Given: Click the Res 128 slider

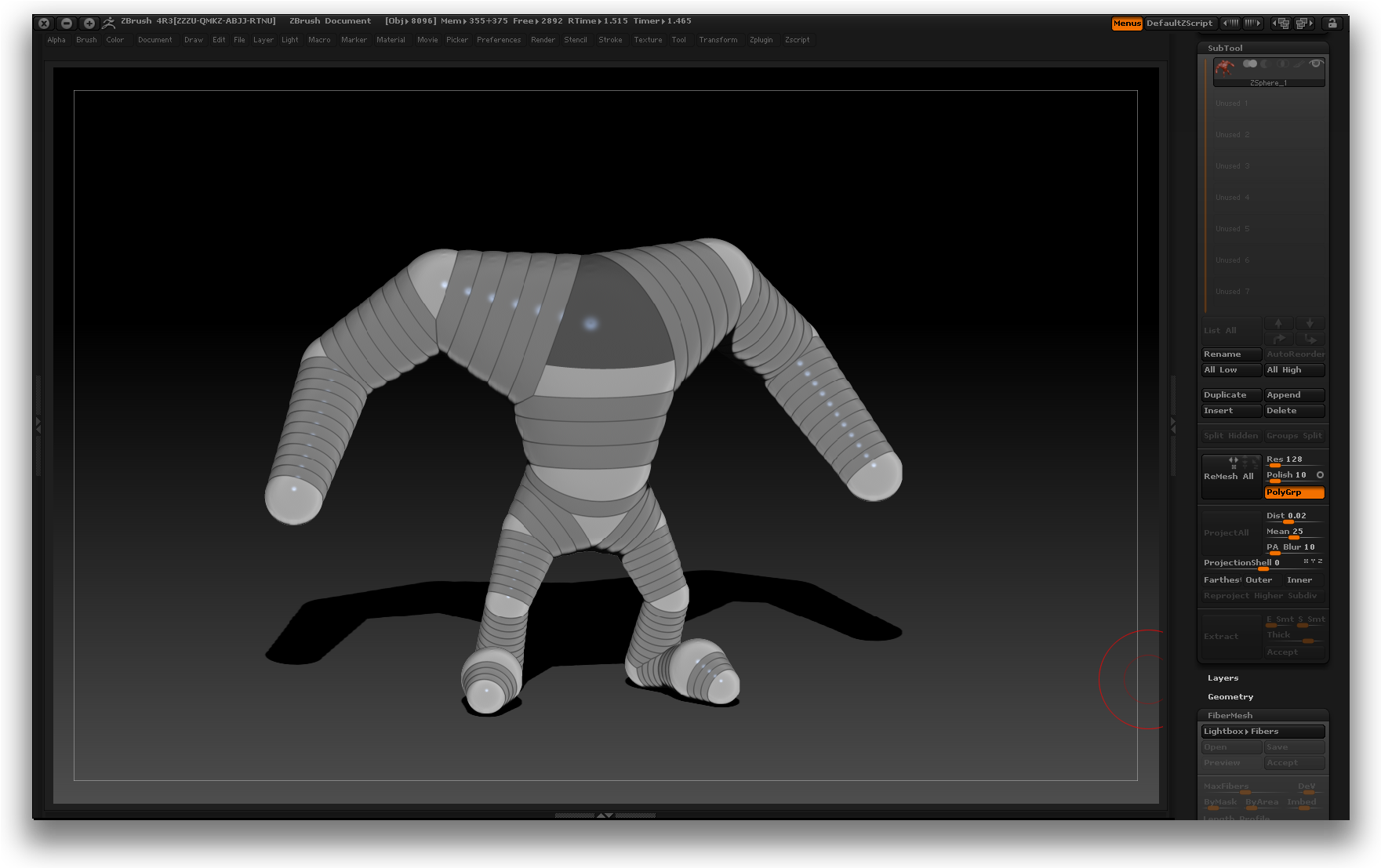Looking at the screenshot, I should 1294,460.
